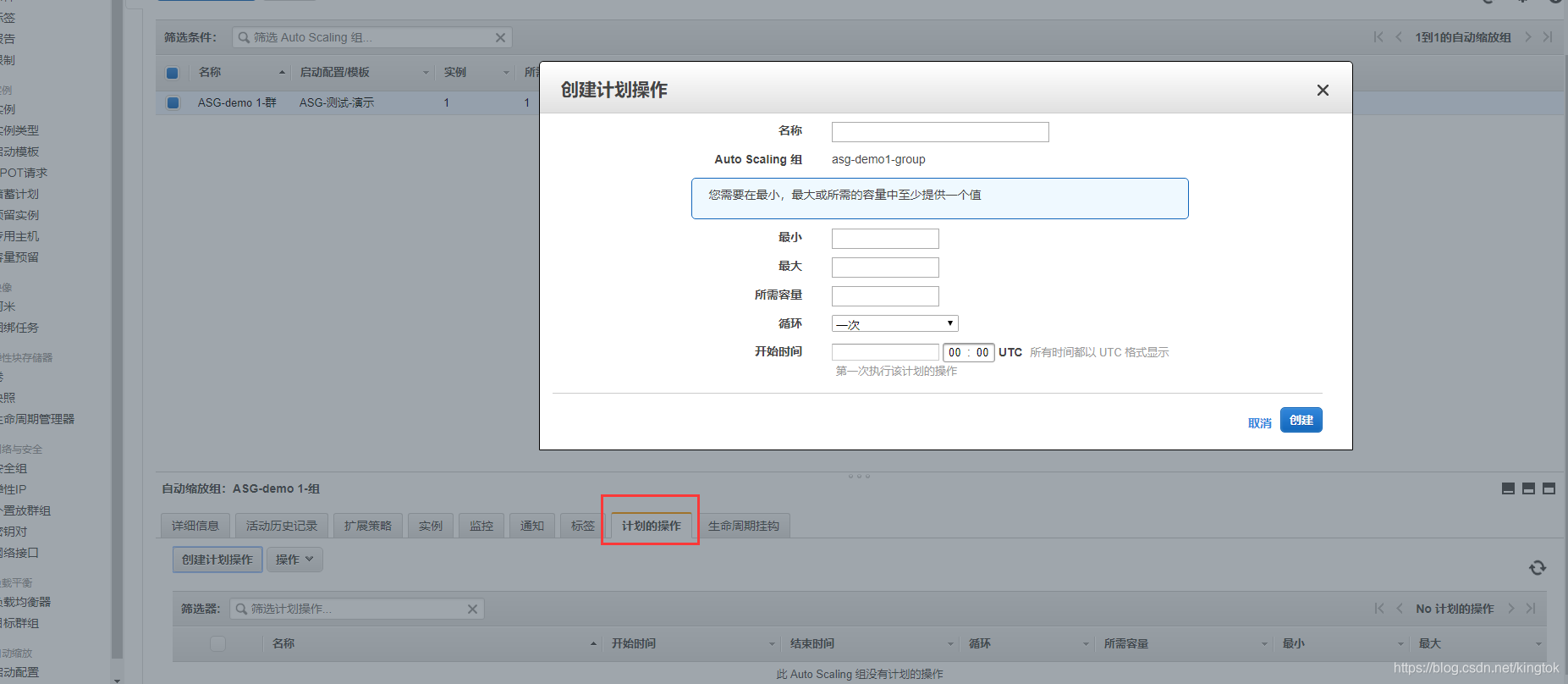Refresh the scheduled actions list
Screen dimensions: 1568x684
(x=1538, y=568)
